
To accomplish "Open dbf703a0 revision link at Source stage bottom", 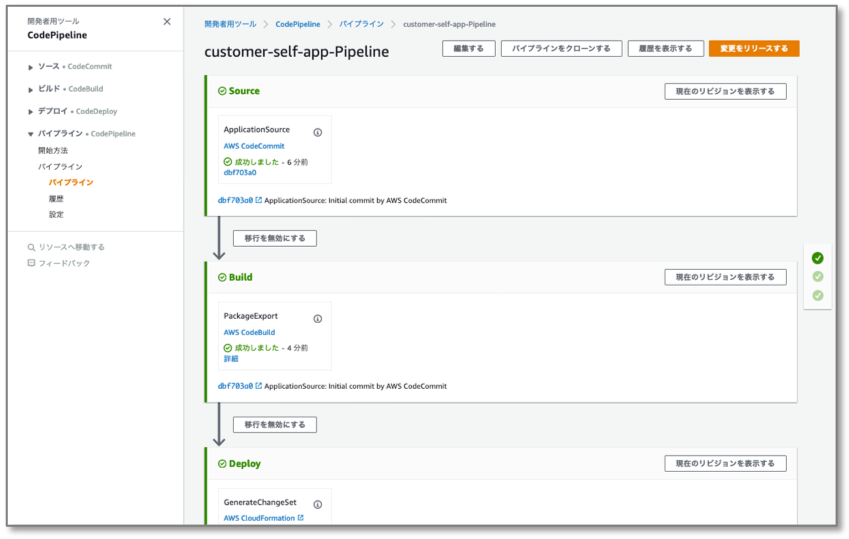I will [235, 200].
